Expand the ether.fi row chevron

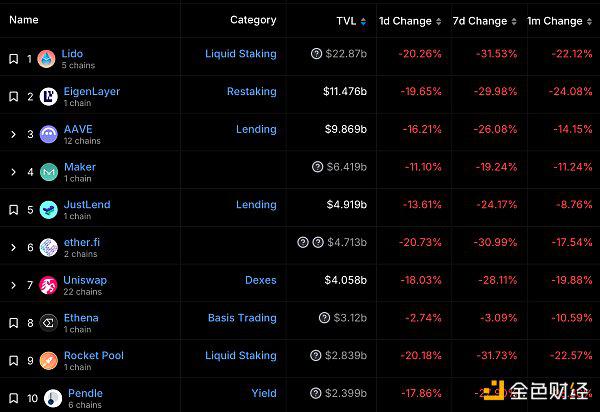(13, 248)
